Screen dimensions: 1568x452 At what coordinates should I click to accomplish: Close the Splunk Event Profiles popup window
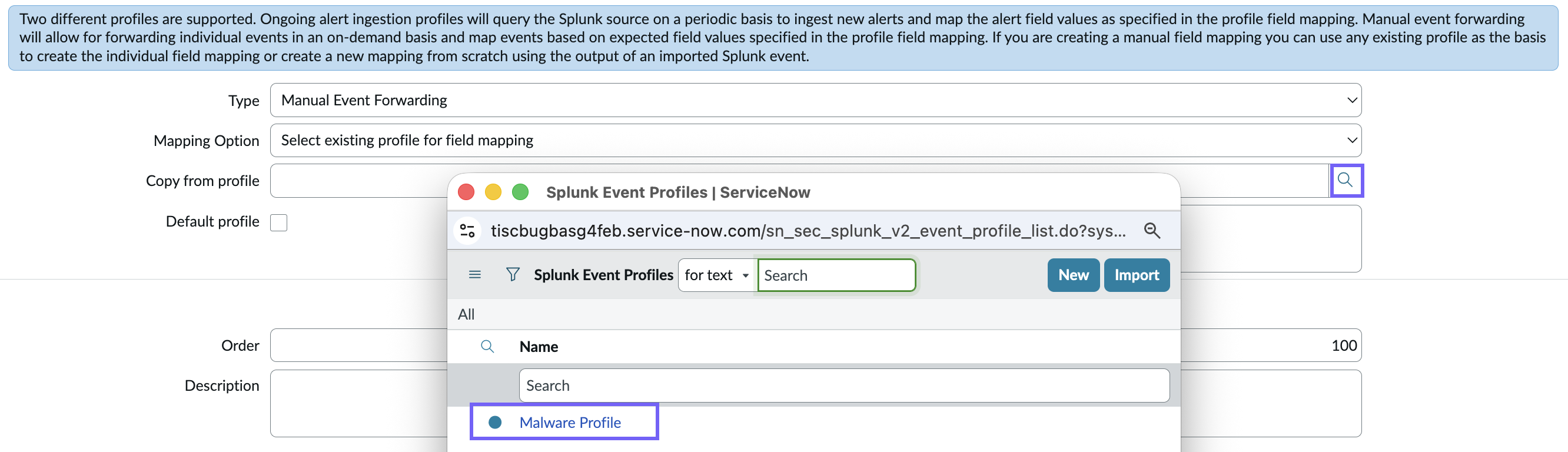coord(466,192)
